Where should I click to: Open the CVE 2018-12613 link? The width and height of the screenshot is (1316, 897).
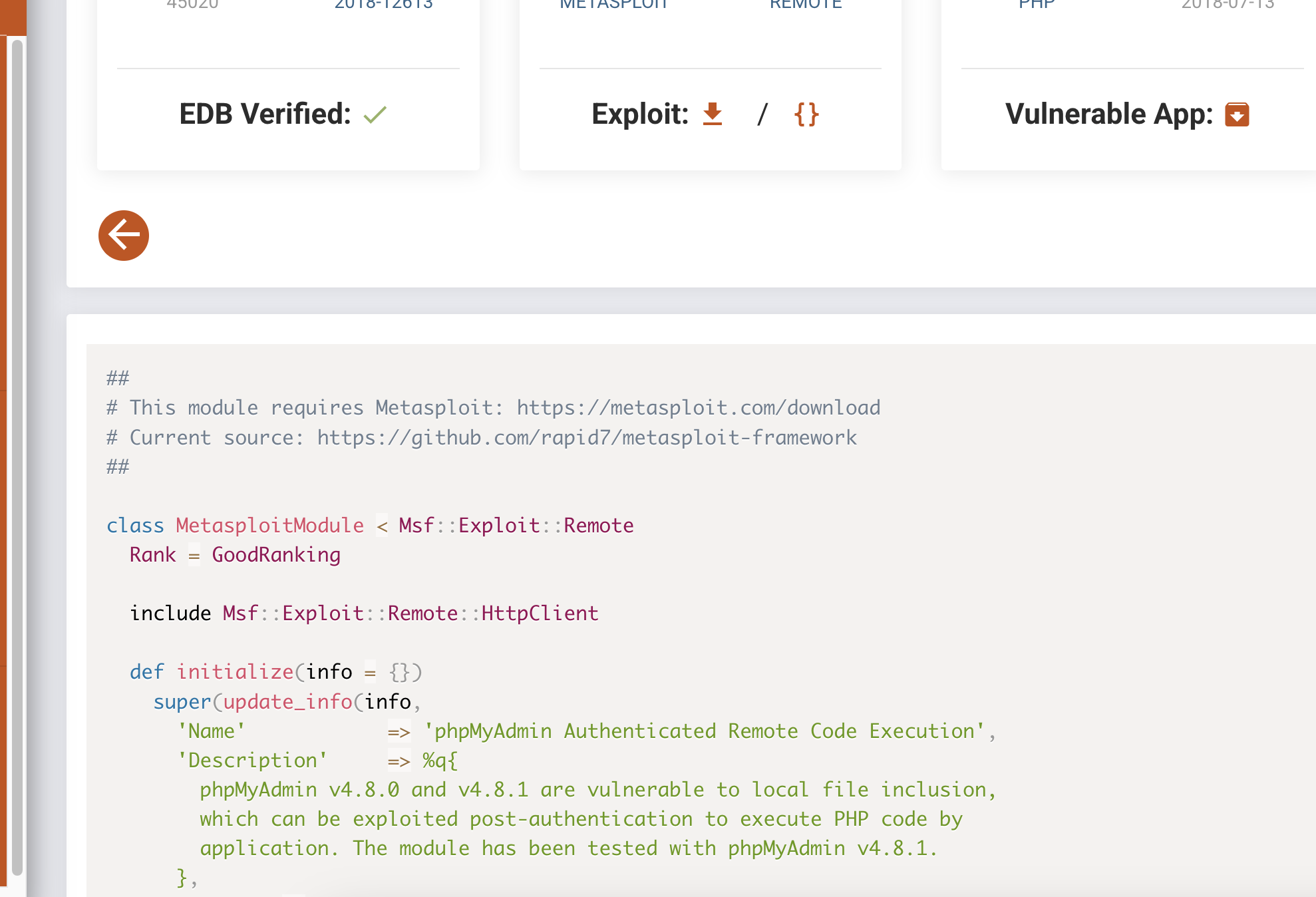[384, 5]
